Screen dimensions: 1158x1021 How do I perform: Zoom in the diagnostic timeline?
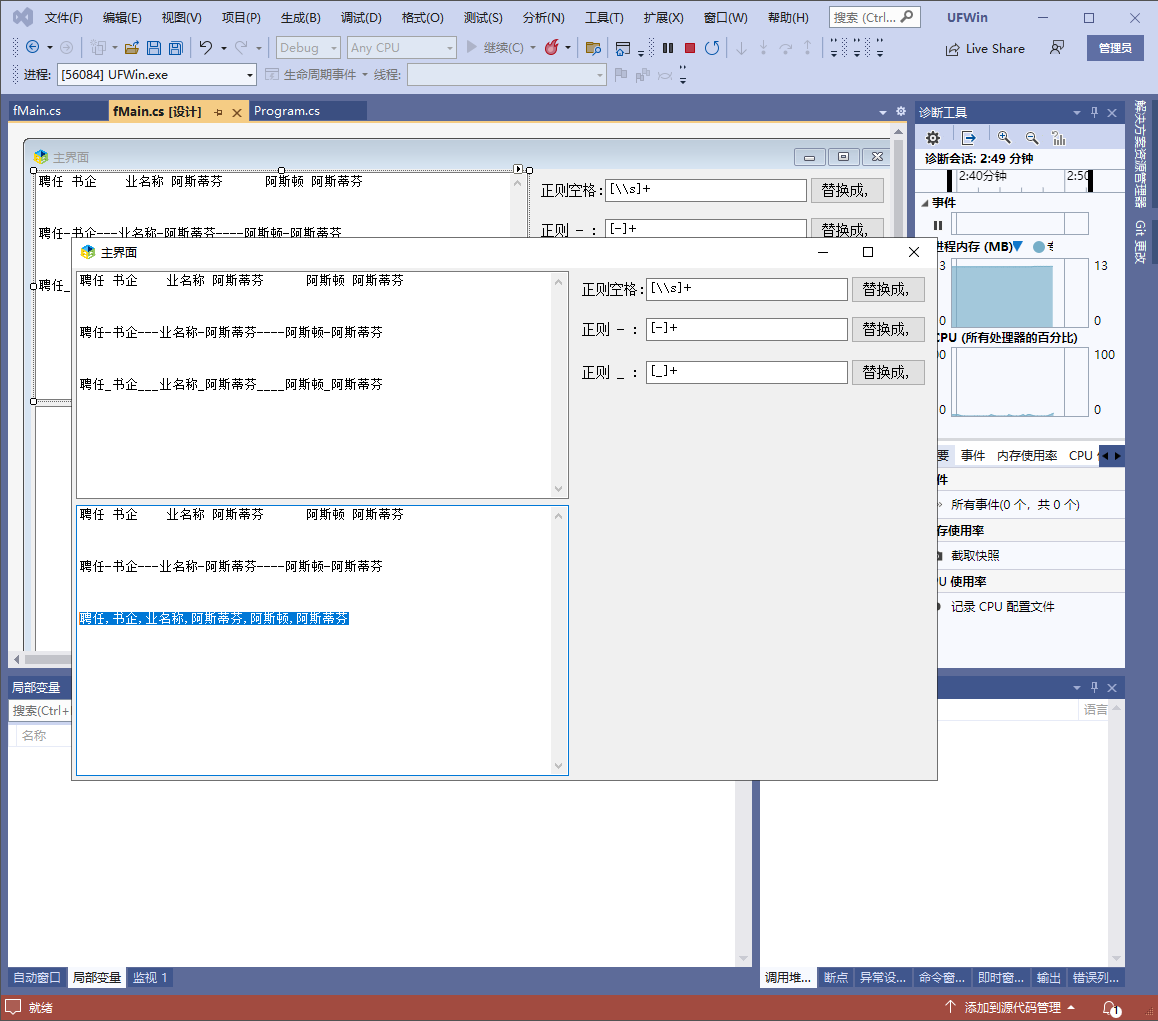1004,137
